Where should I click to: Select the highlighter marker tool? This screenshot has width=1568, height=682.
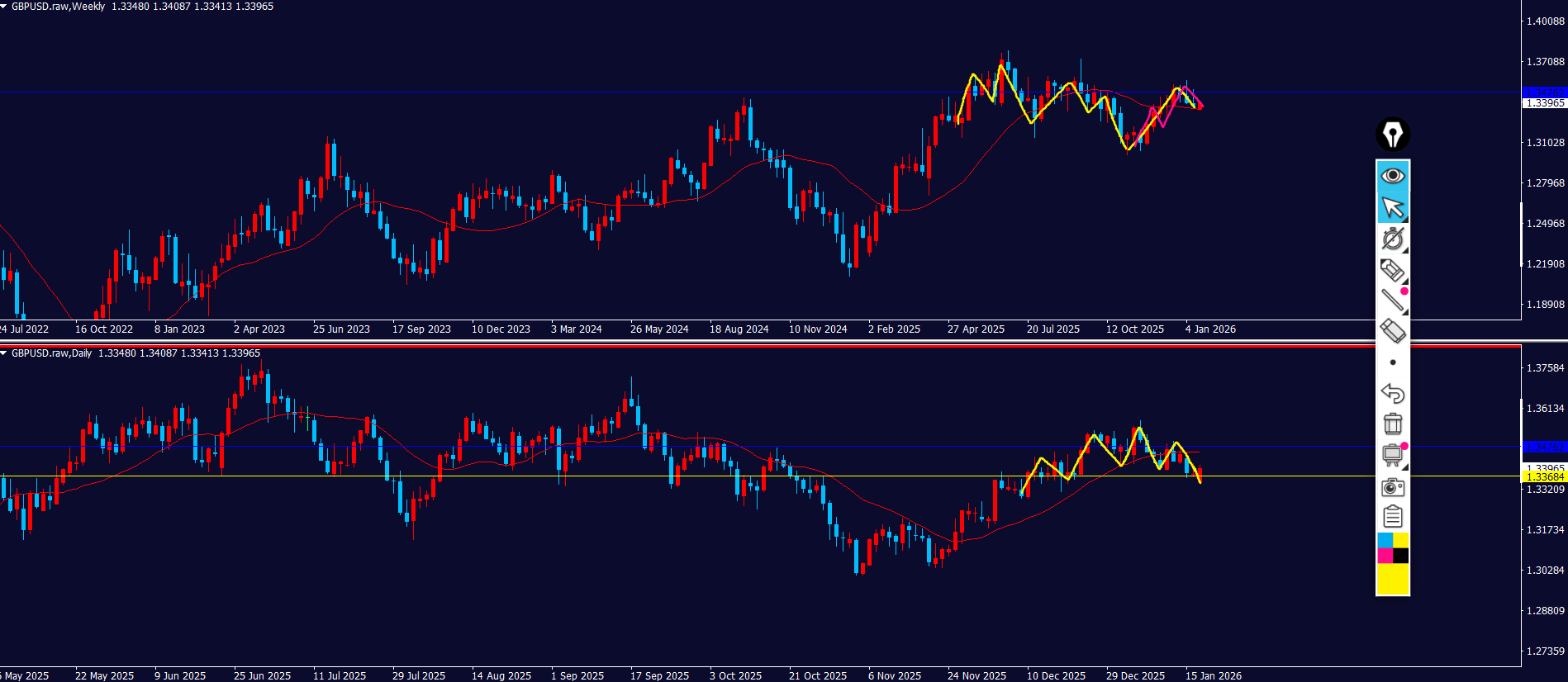1393,270
